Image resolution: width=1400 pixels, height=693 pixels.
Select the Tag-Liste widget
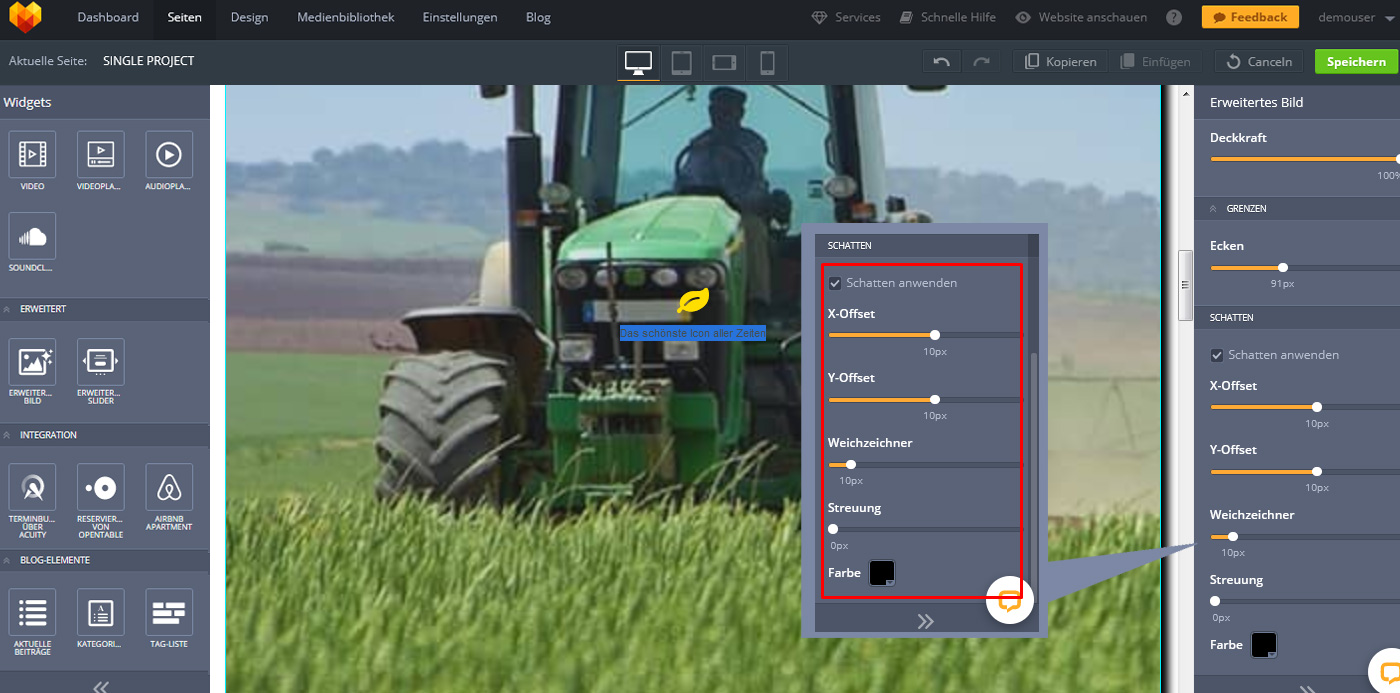[168, 613]
